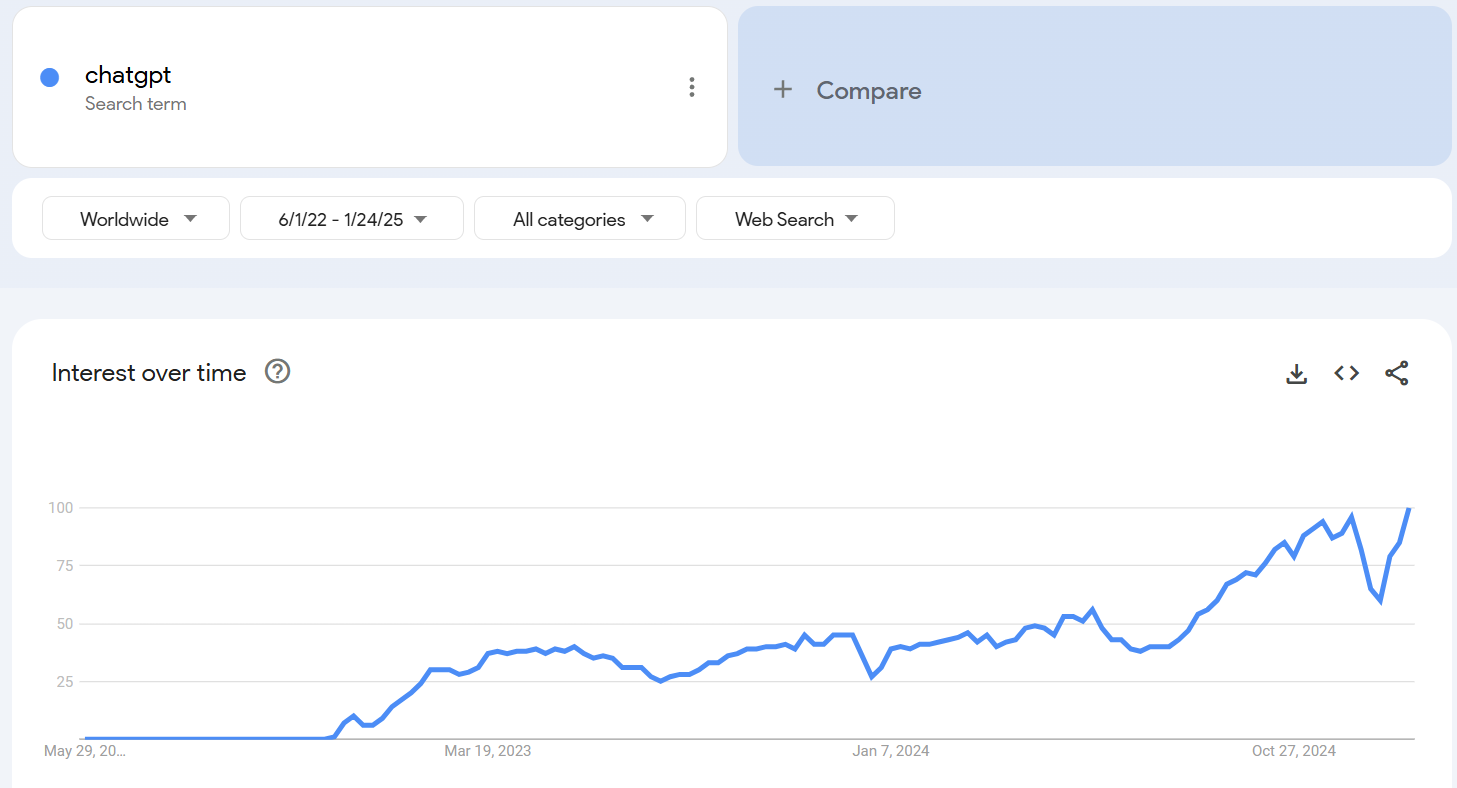Open the embed code icon for the chart
Viewport: 1457px width, 788px height.
pyautogui.click(x=1347, y=373)
